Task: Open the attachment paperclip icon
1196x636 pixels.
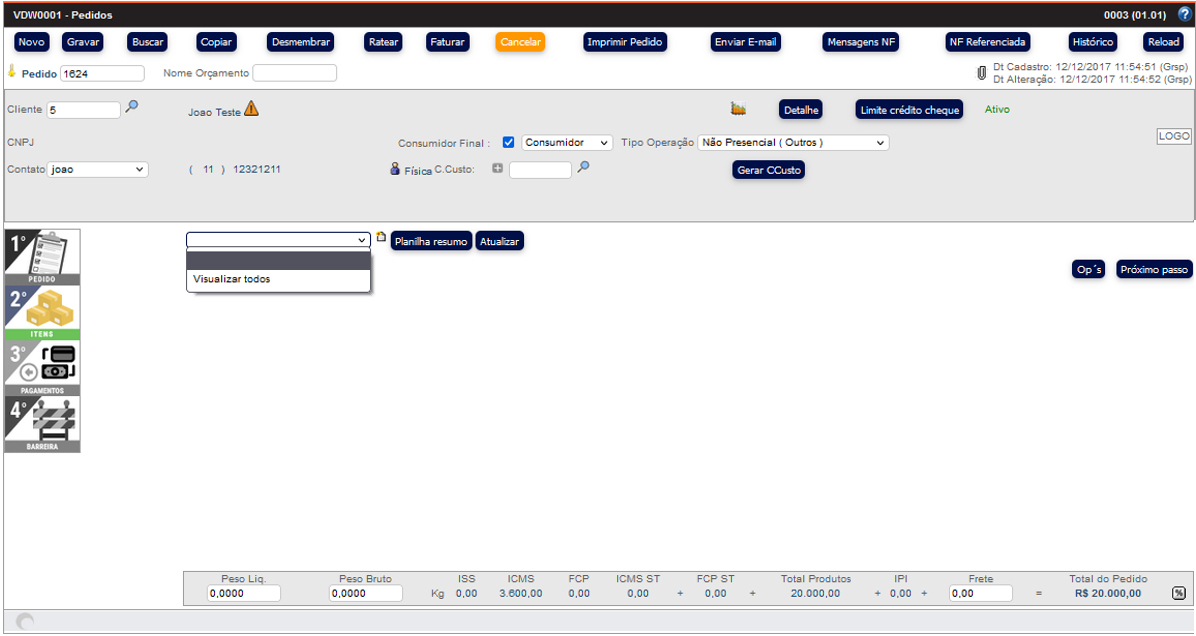Action: [x=982, y=73]
